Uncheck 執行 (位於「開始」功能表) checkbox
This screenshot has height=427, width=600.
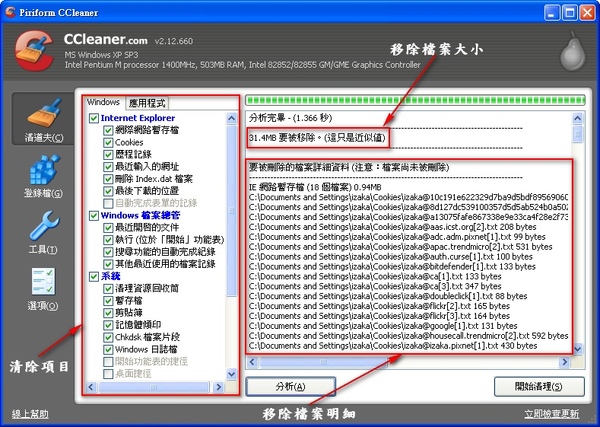pyautogui.click(x=108, y=240)
